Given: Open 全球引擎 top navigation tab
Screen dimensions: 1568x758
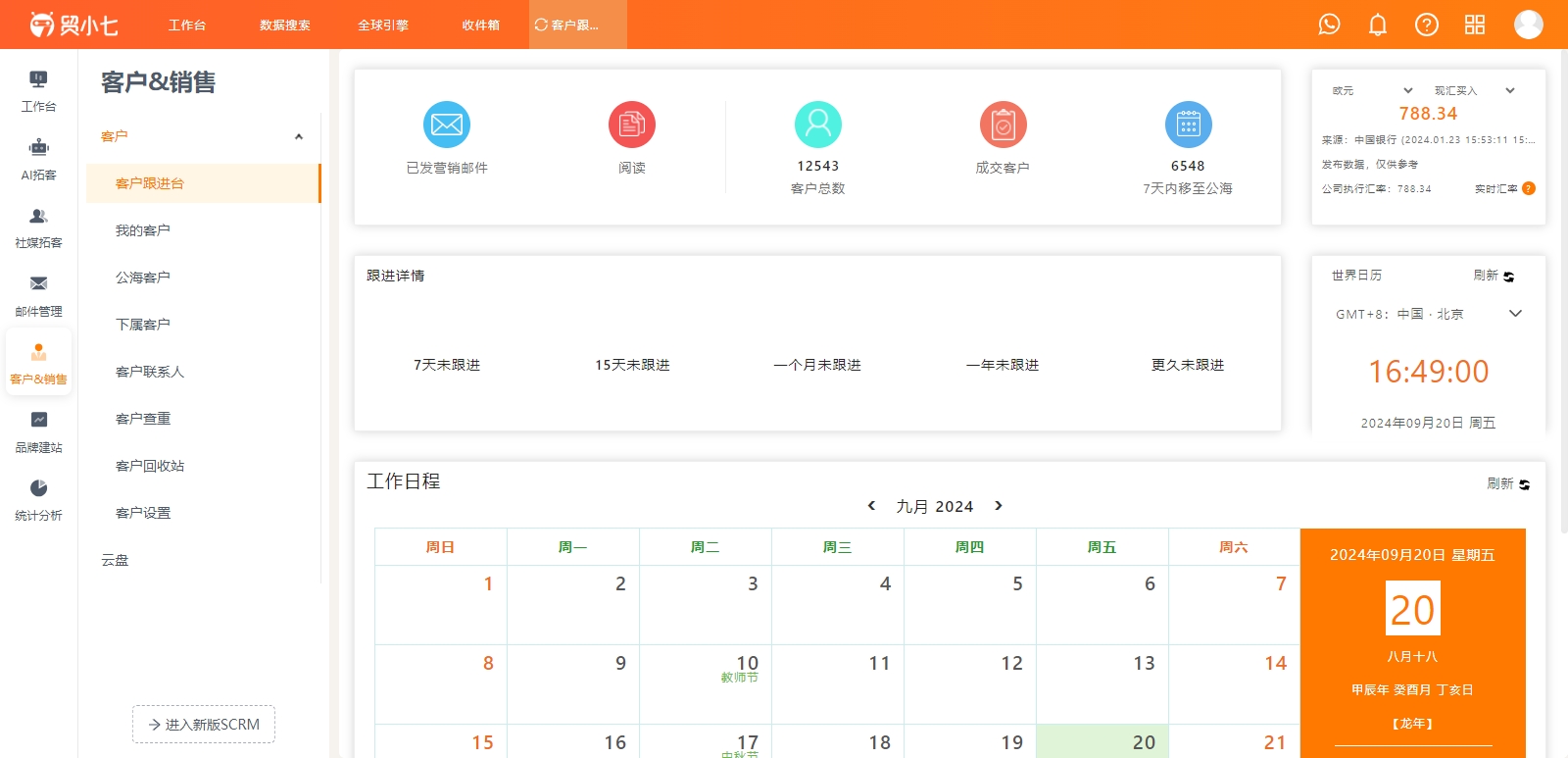Looking at the screenshot, I should point(383,25).
